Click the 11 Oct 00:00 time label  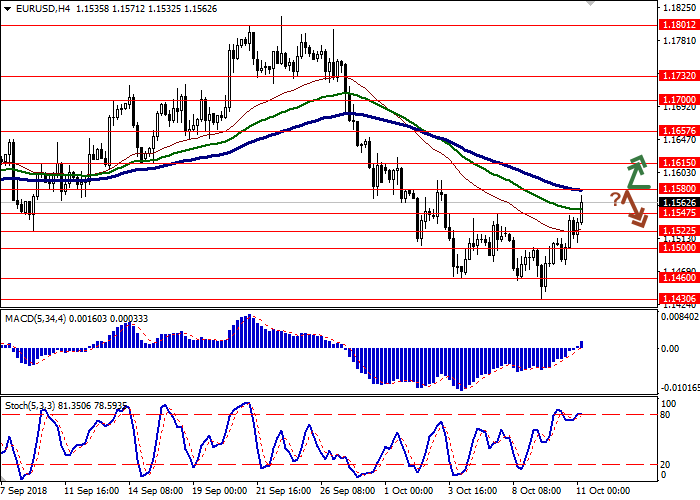click(x=604, y=491)
